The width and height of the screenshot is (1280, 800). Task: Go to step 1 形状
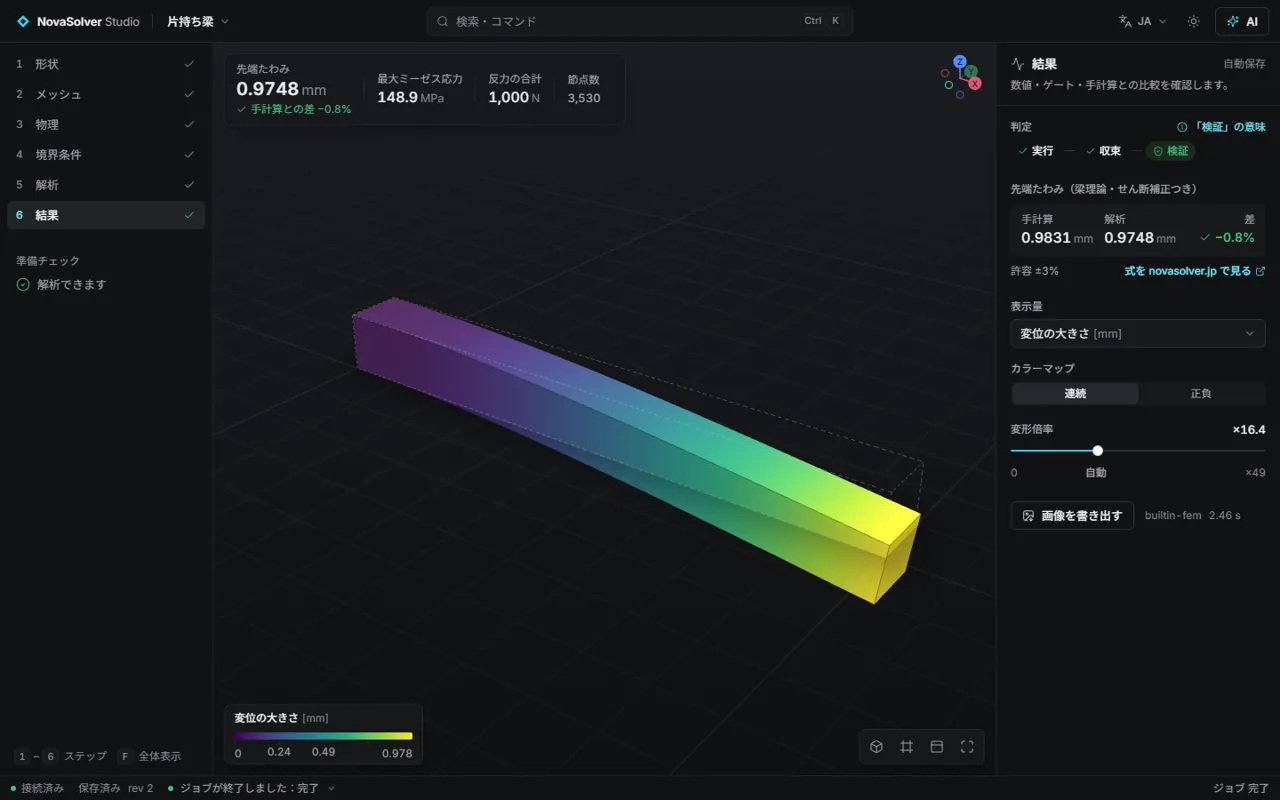pos(106,64)
